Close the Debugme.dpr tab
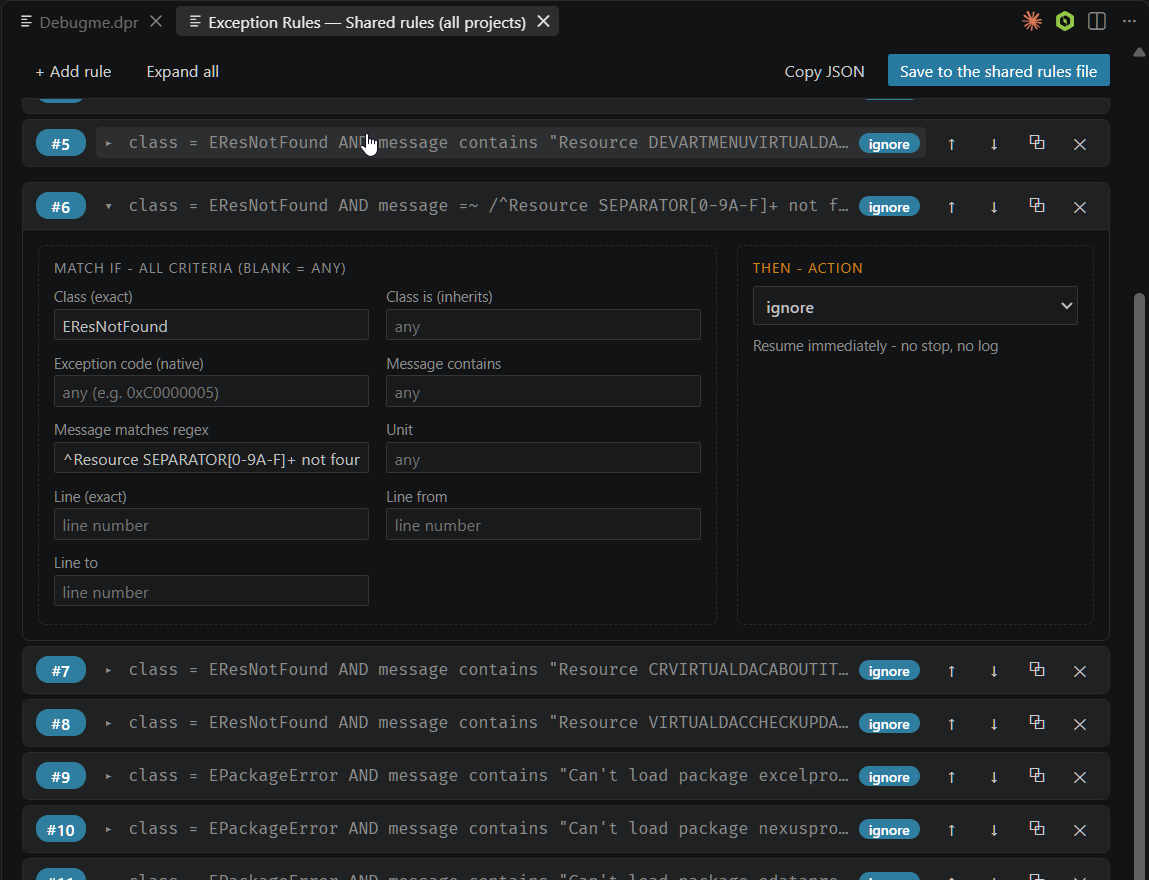This screenshot has height=880, width=1149. point(156,22)
